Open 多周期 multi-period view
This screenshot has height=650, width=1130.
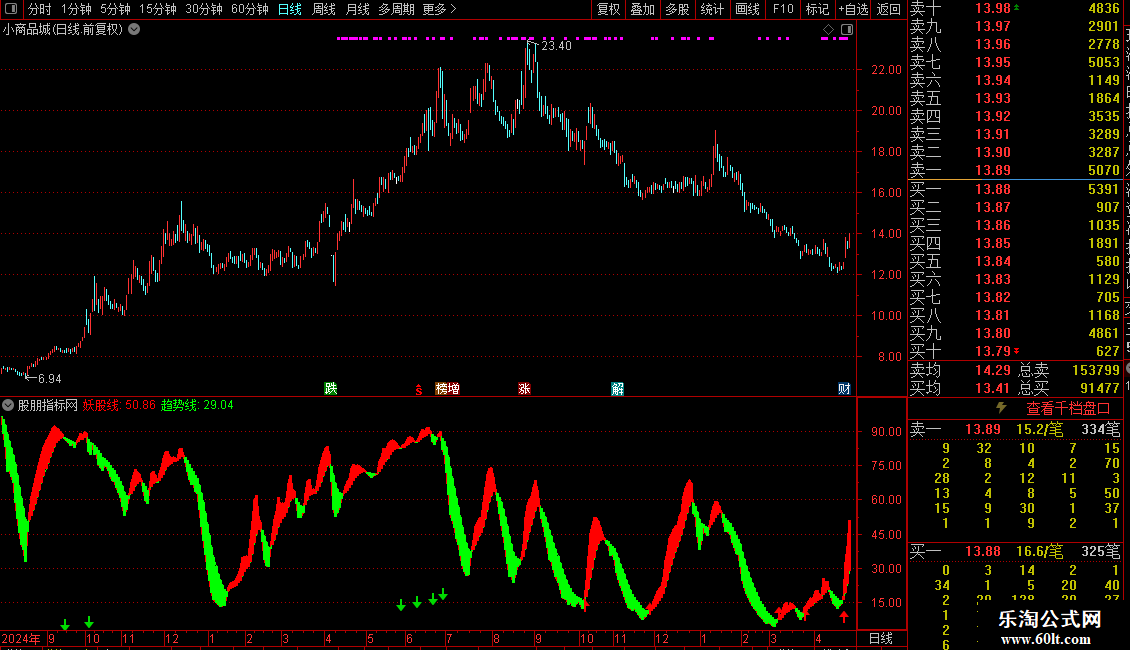pos(396,9)
